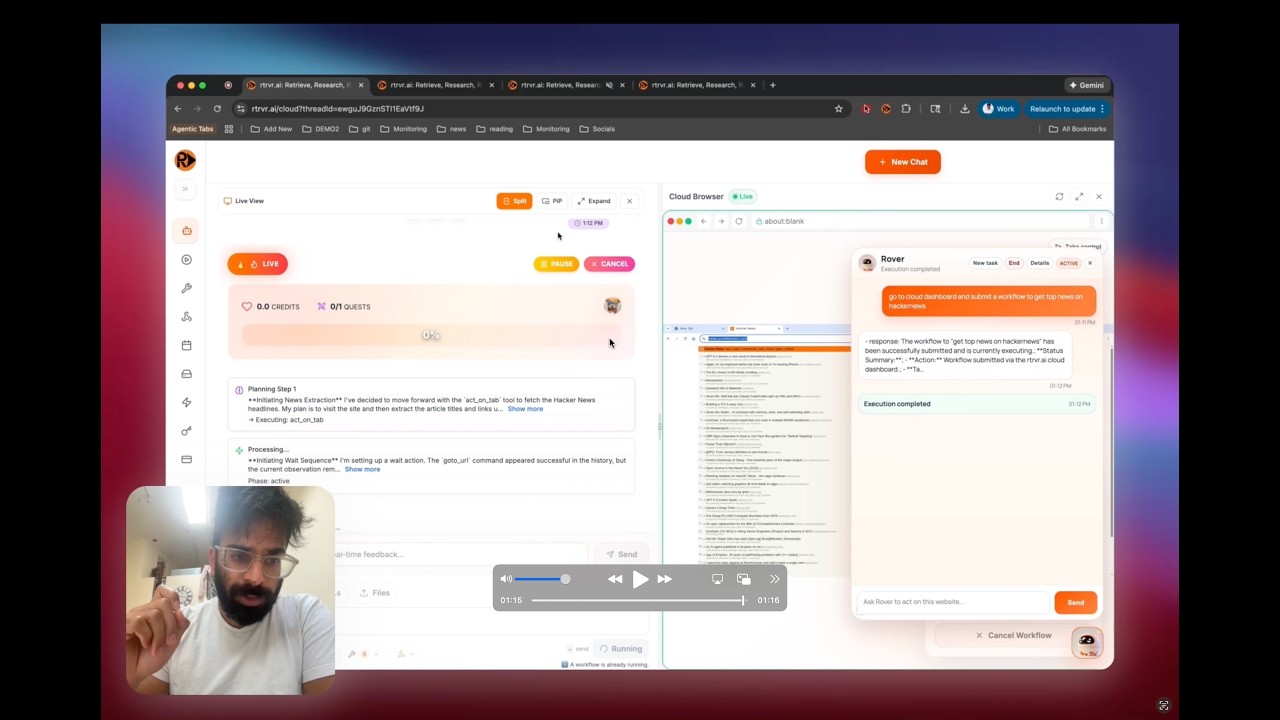
Task: Click the rtrvr.ai logo in sidebar
Action: 185,160
